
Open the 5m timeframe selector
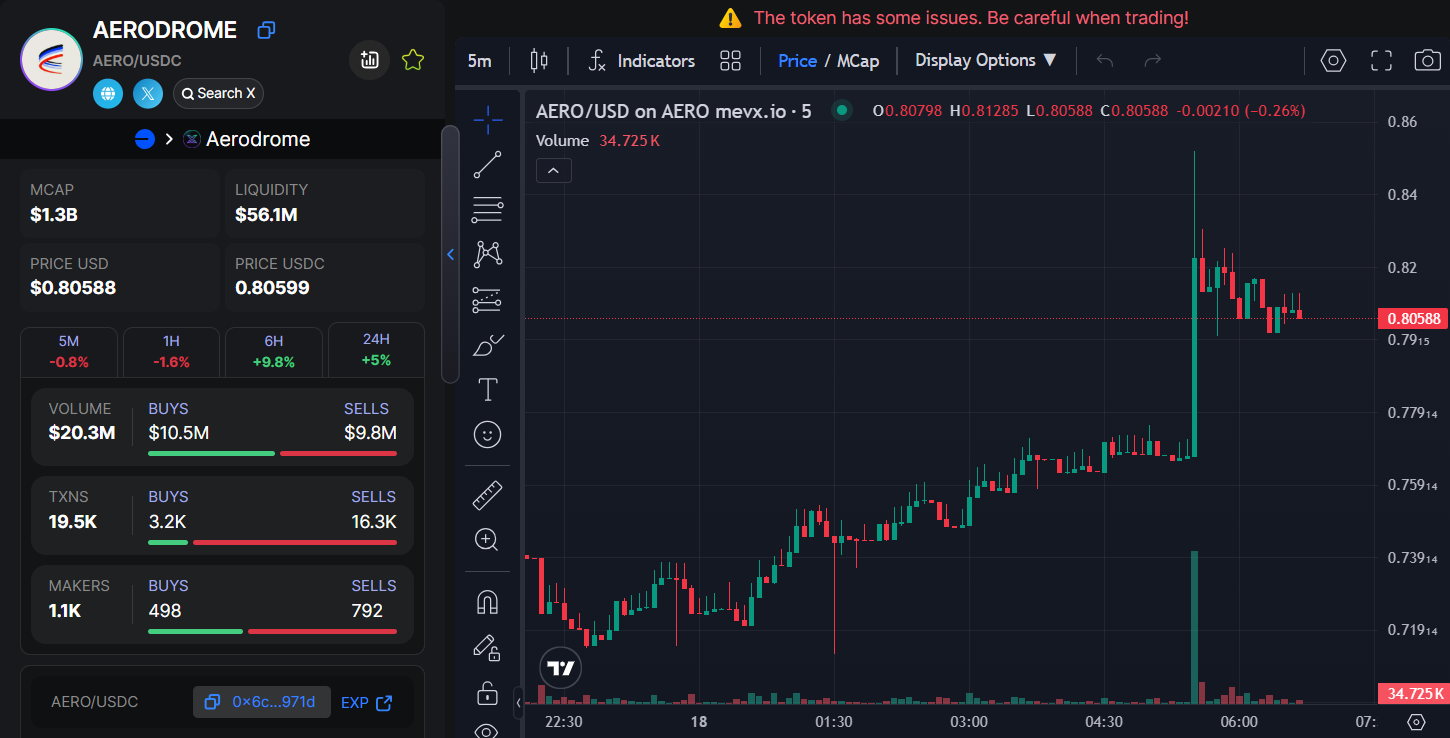(x=480, y=61)
